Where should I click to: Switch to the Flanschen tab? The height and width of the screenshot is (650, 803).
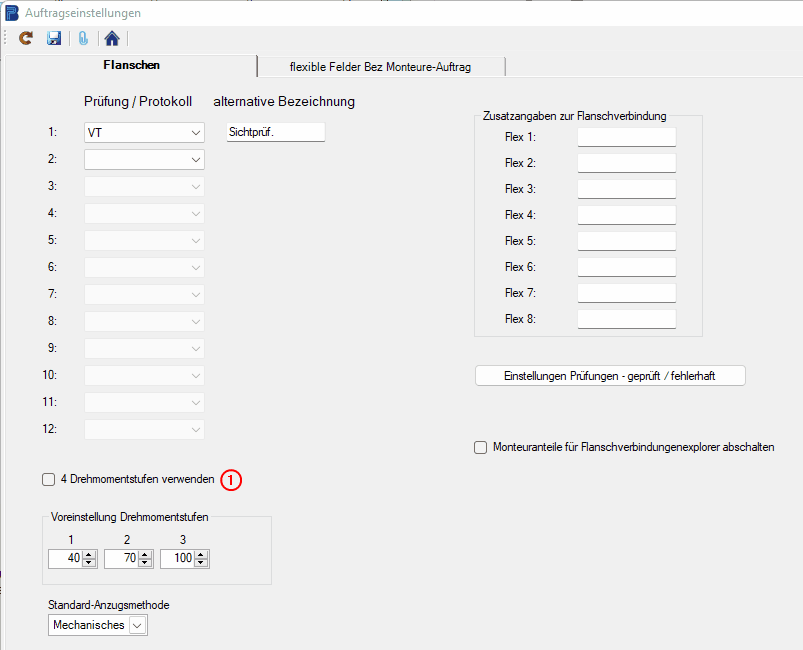pyautogui.click(x=131, y=66)
